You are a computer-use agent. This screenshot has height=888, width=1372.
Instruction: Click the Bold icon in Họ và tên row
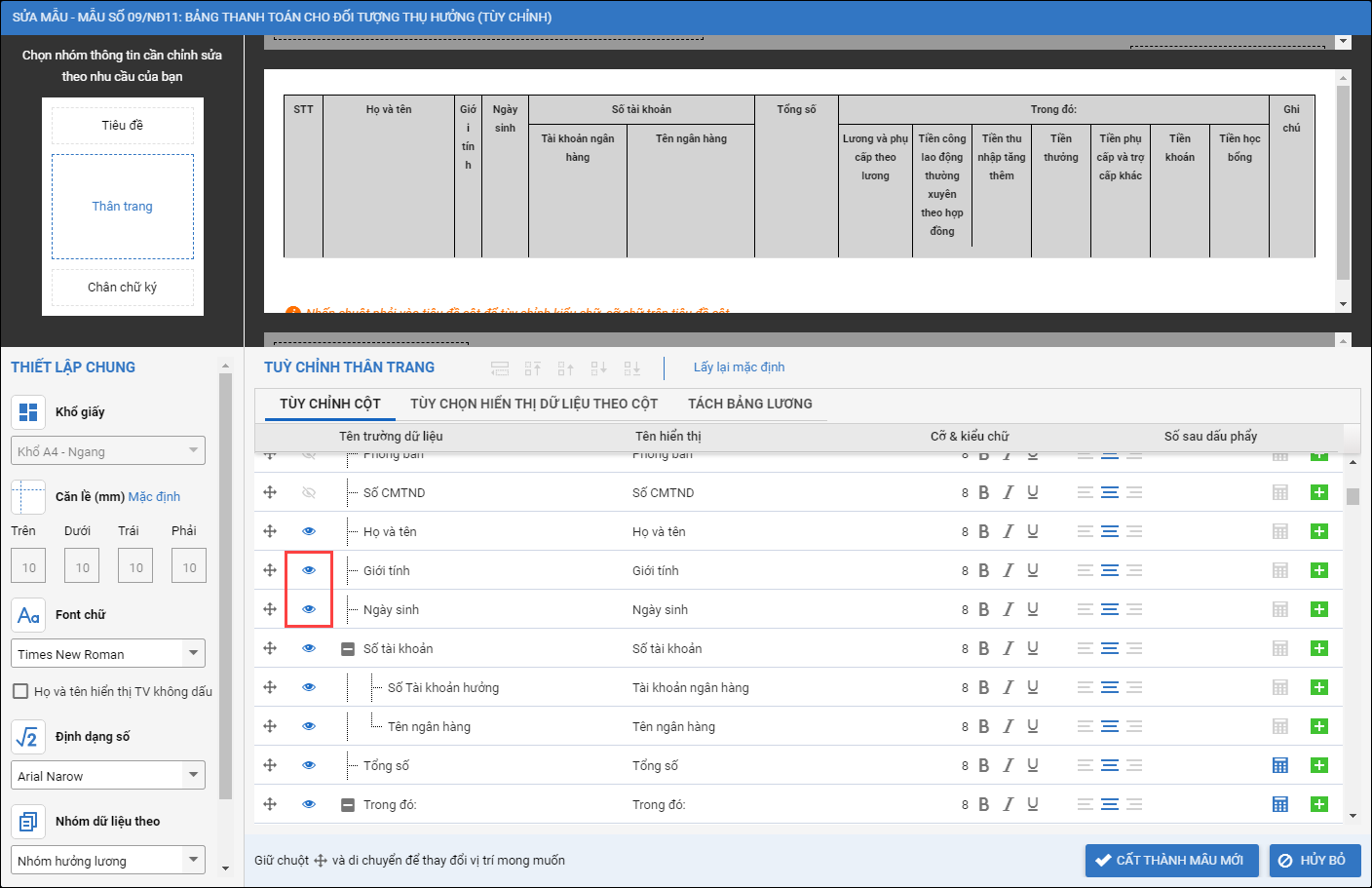tap(983, 531)
